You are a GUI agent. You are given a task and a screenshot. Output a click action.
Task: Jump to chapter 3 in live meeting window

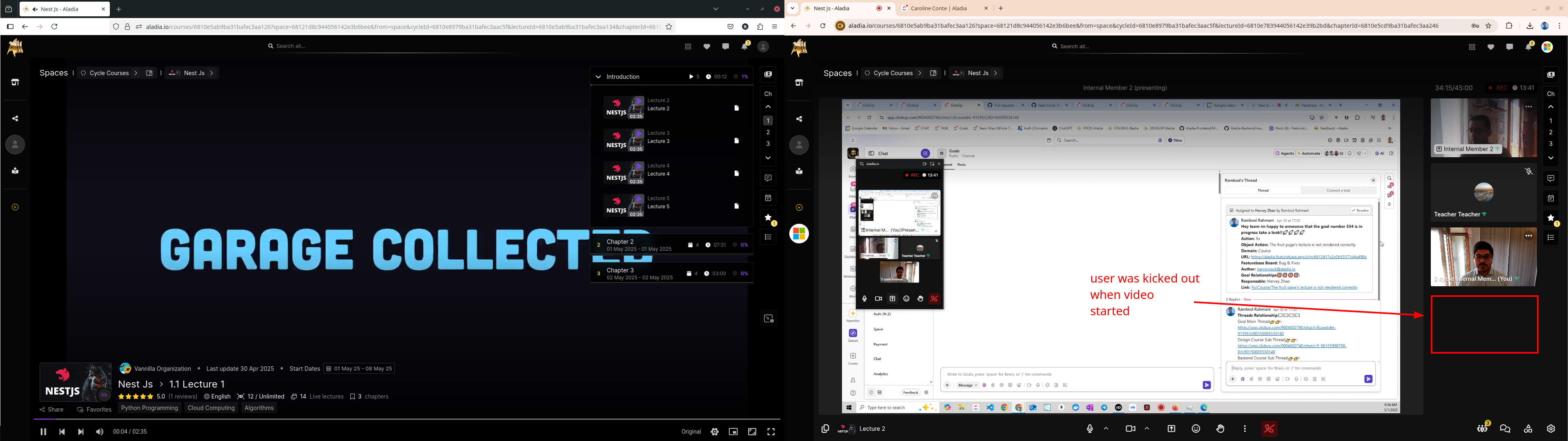point(1551,144)
